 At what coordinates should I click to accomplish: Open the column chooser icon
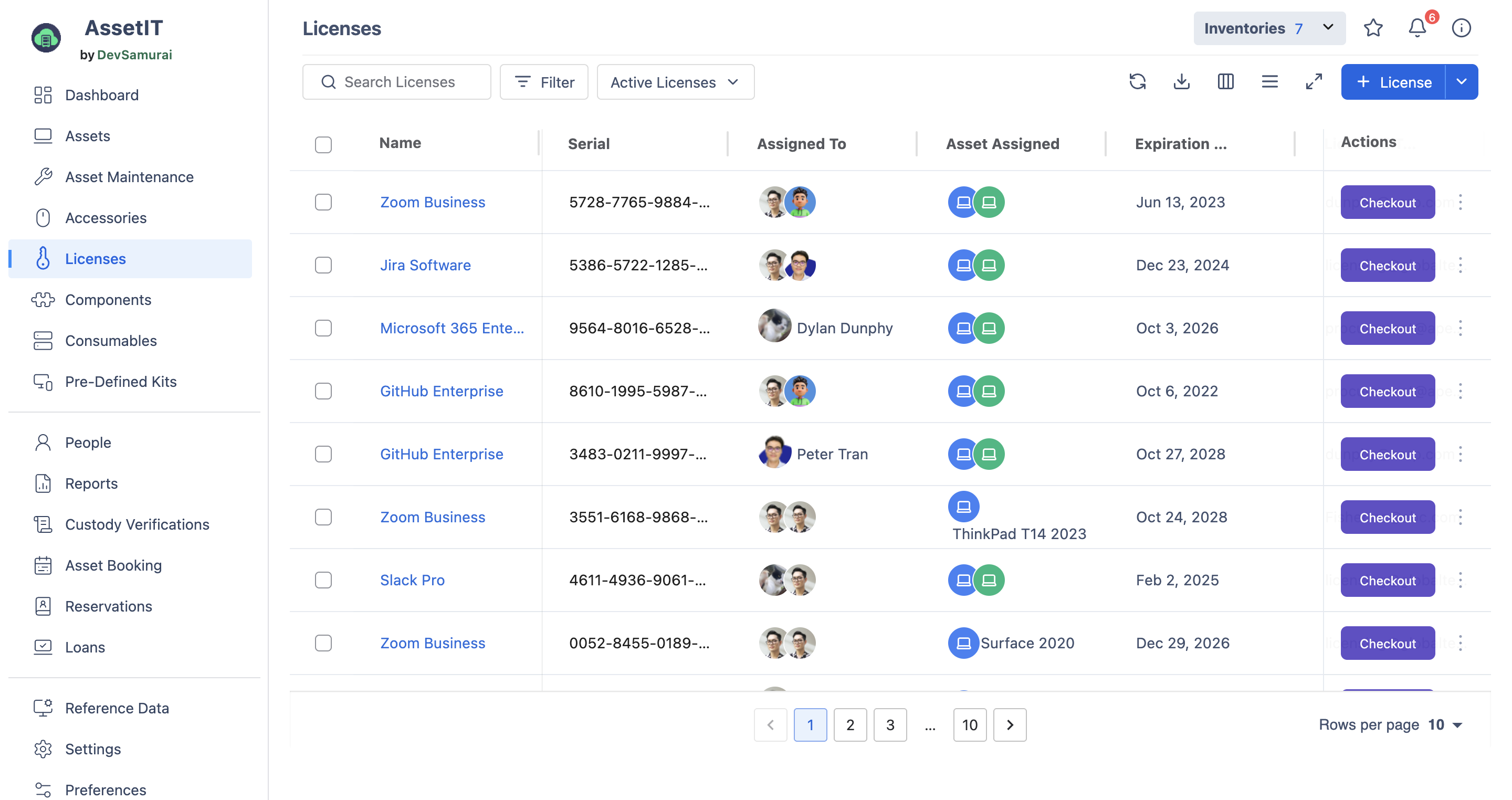[x=1225, y=81]
